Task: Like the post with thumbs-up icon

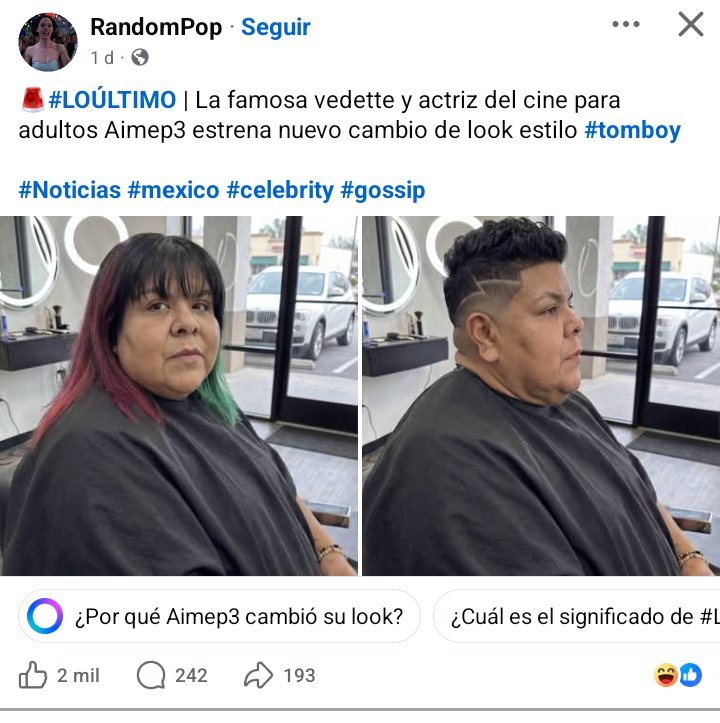Action: 33,675
